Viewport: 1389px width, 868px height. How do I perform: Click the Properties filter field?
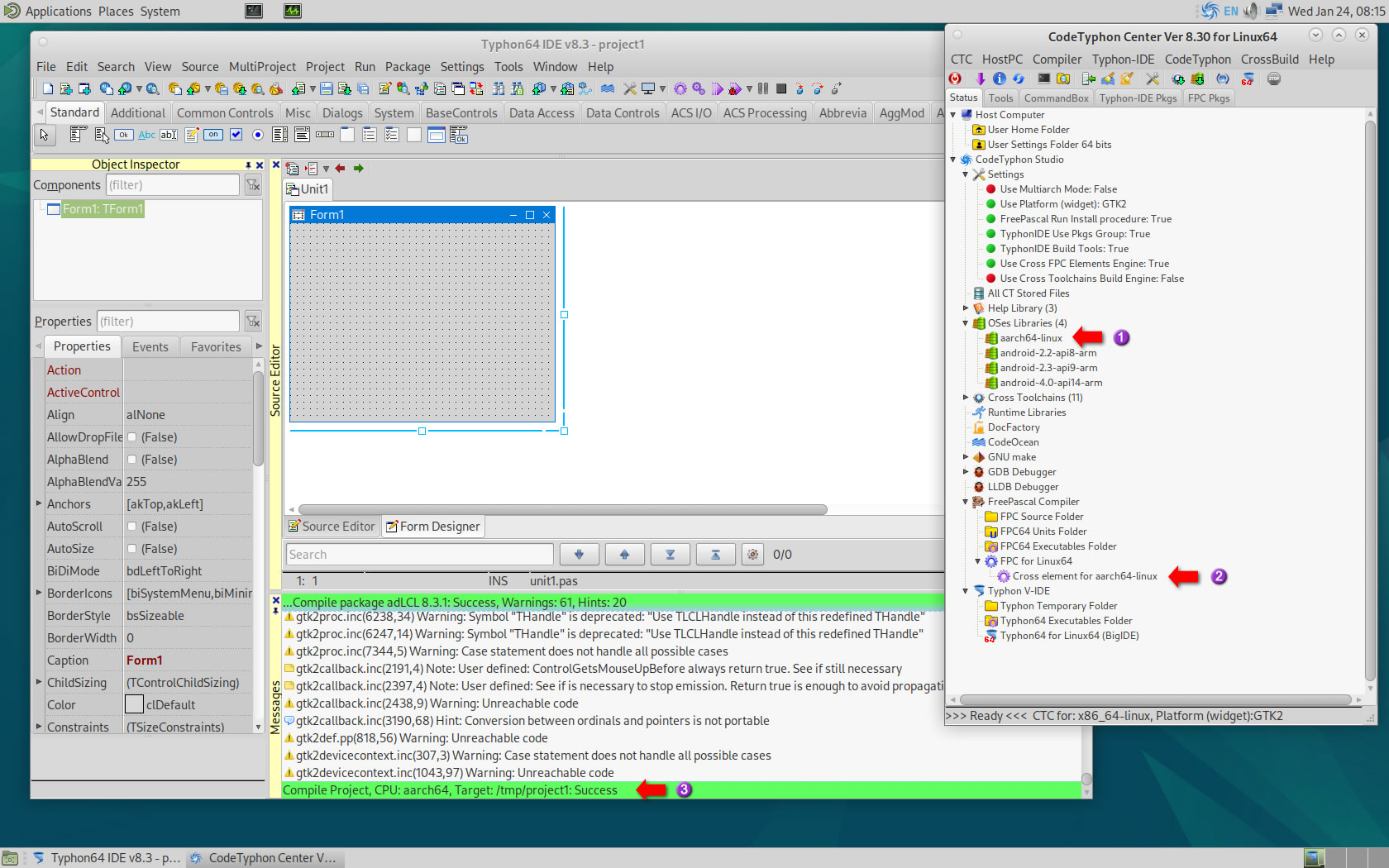(x=168, y=322)
